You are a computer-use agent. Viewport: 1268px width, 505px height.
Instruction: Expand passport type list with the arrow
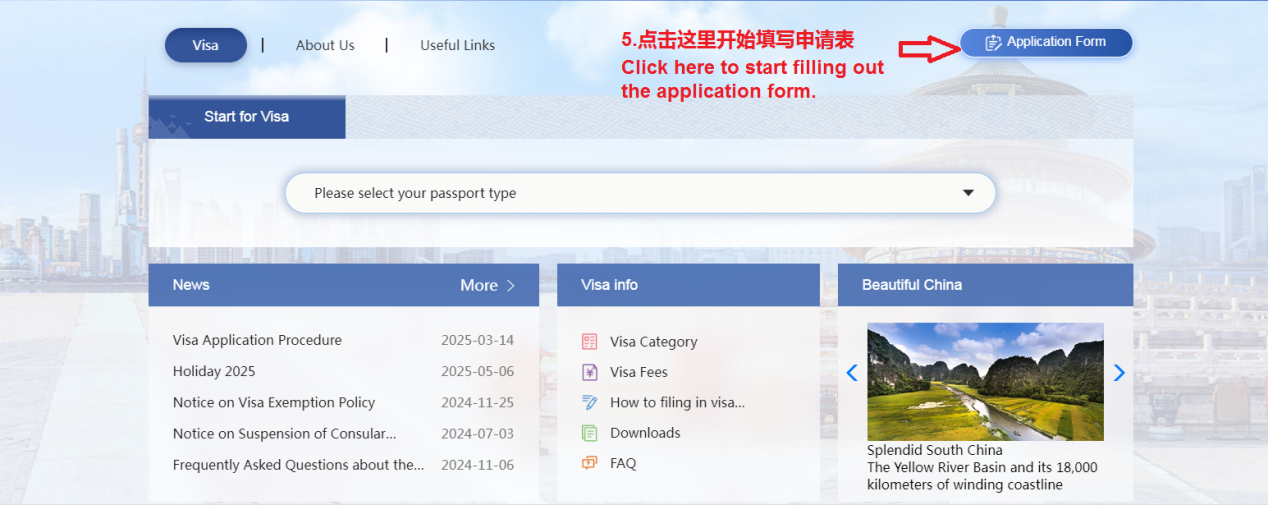968,193
